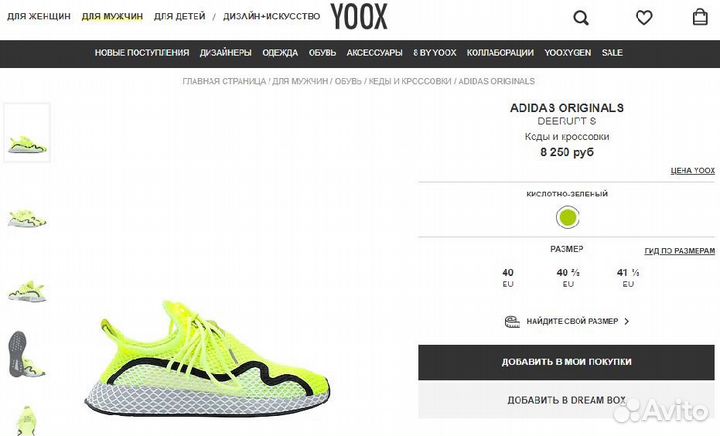
Task: Choose size 40 EU
Action: point(508,278)
